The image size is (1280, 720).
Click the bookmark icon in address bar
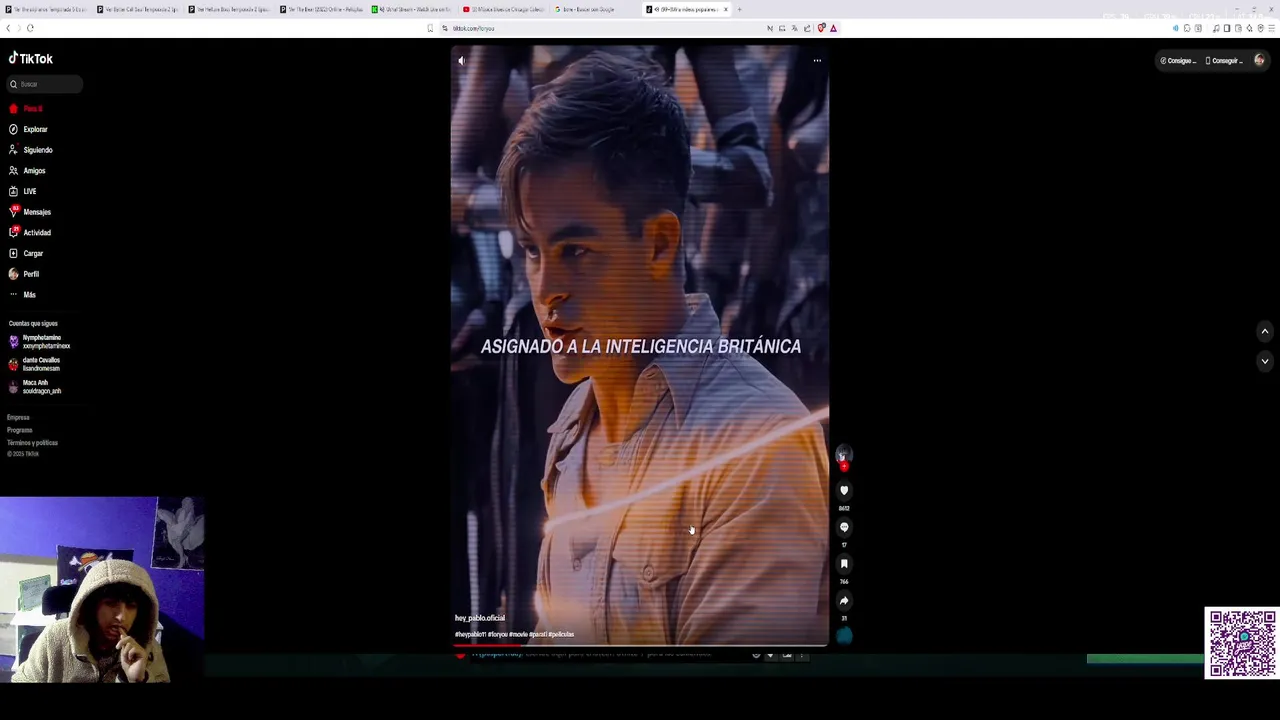tap(431, 28)
